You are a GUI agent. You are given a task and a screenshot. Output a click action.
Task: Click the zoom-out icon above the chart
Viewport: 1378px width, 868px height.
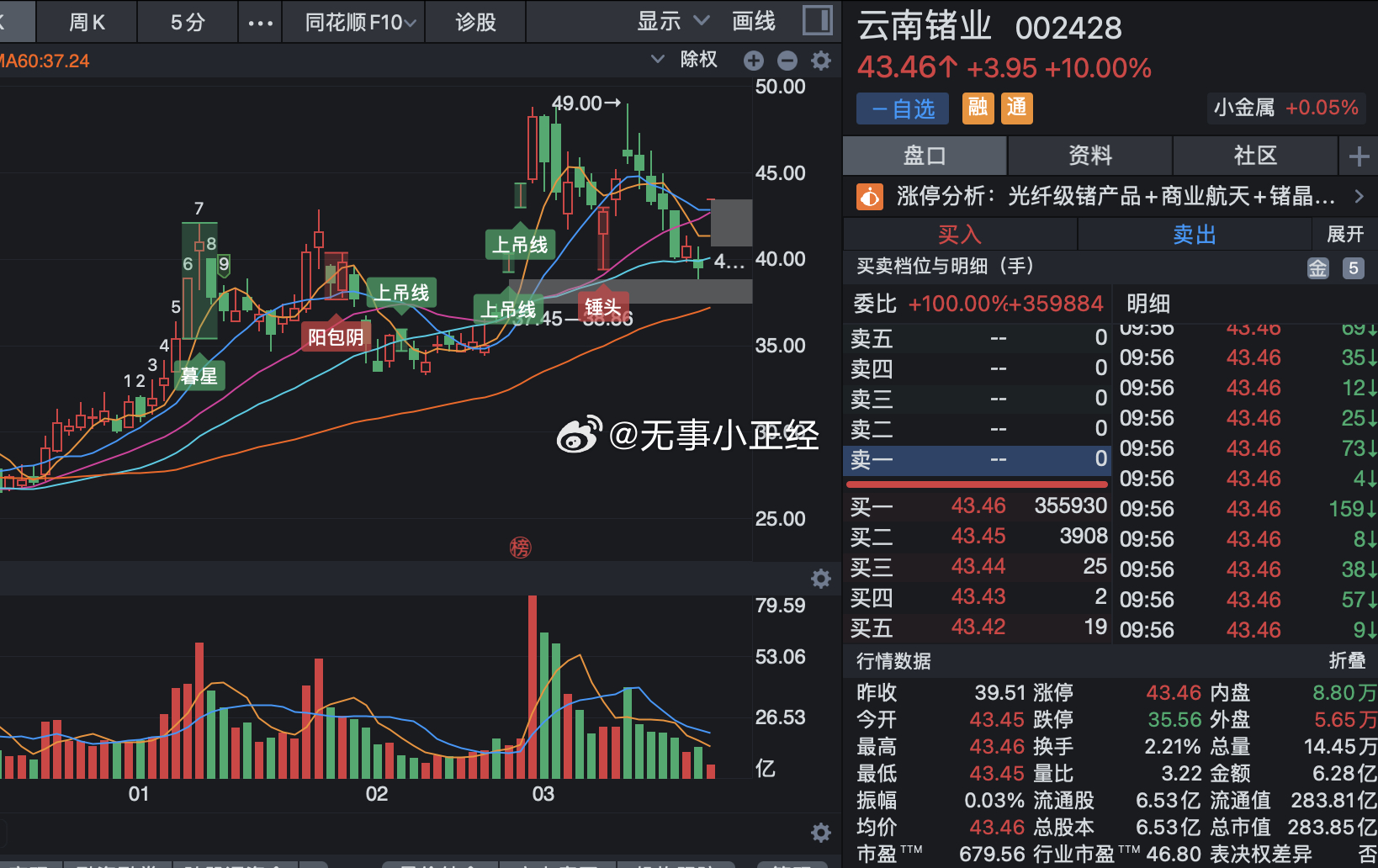pyautogui.click(x=787, y=60)
